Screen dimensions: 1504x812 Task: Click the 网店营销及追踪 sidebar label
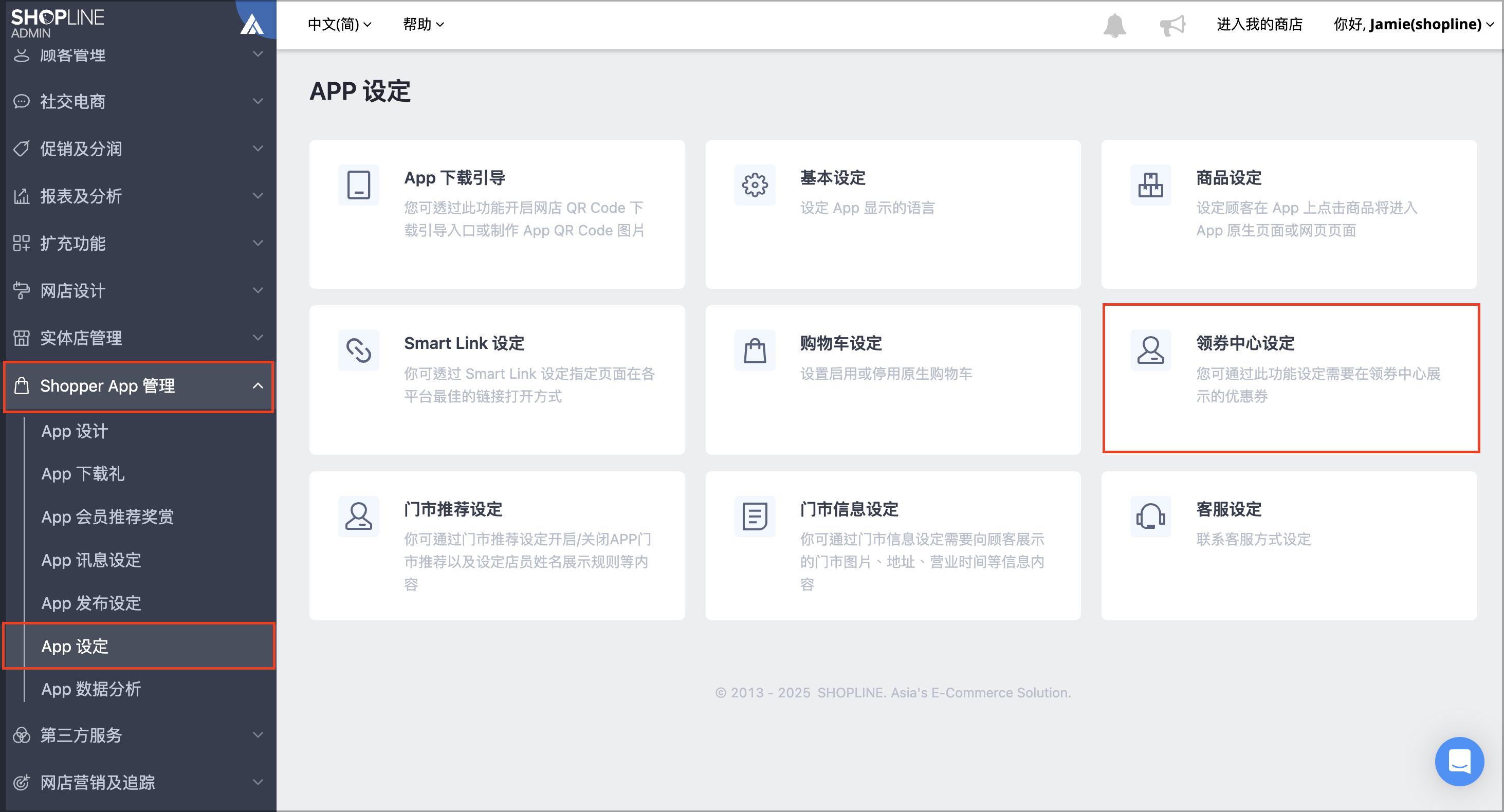(x=98, y=782)
